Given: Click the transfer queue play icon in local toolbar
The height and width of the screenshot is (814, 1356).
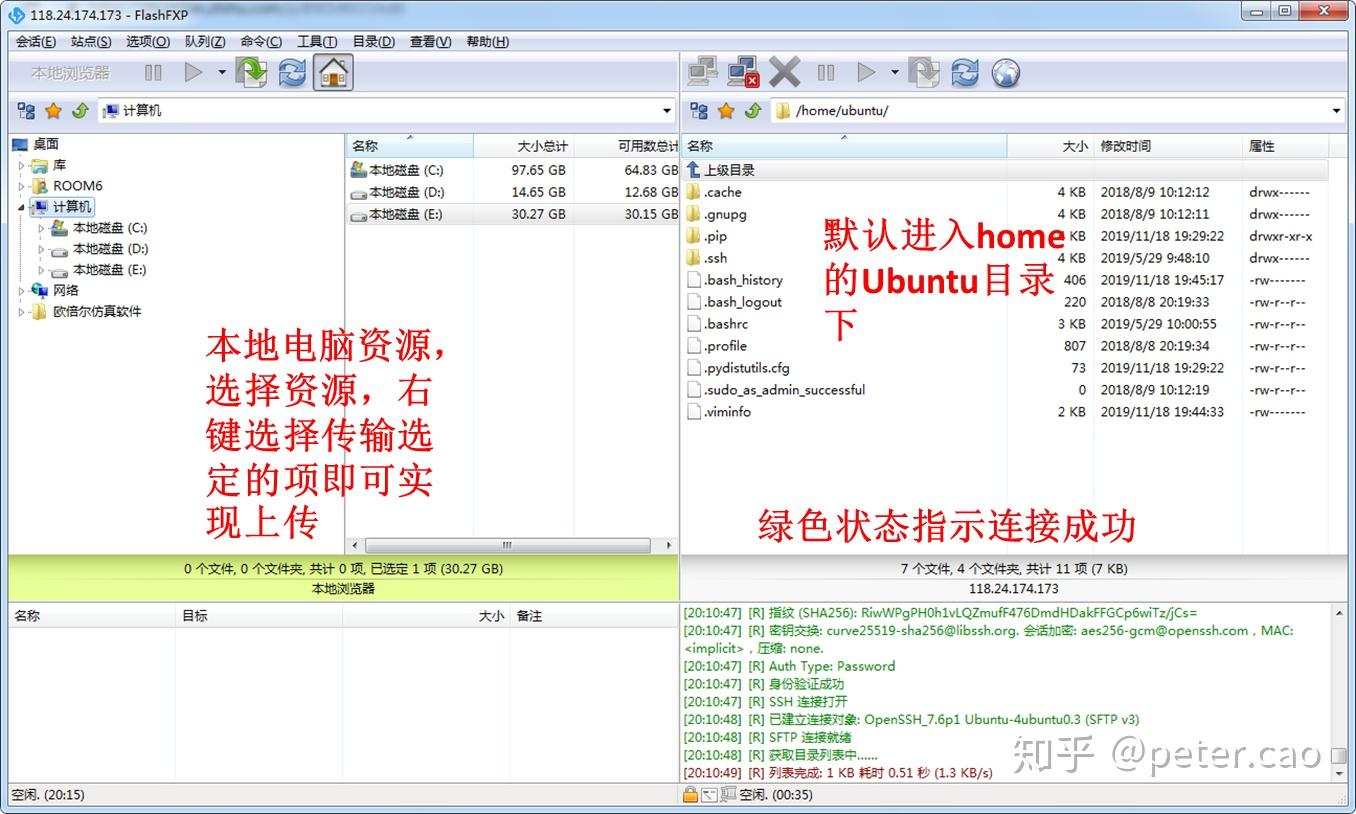Looking at the screenshot, I should [194, 72].
